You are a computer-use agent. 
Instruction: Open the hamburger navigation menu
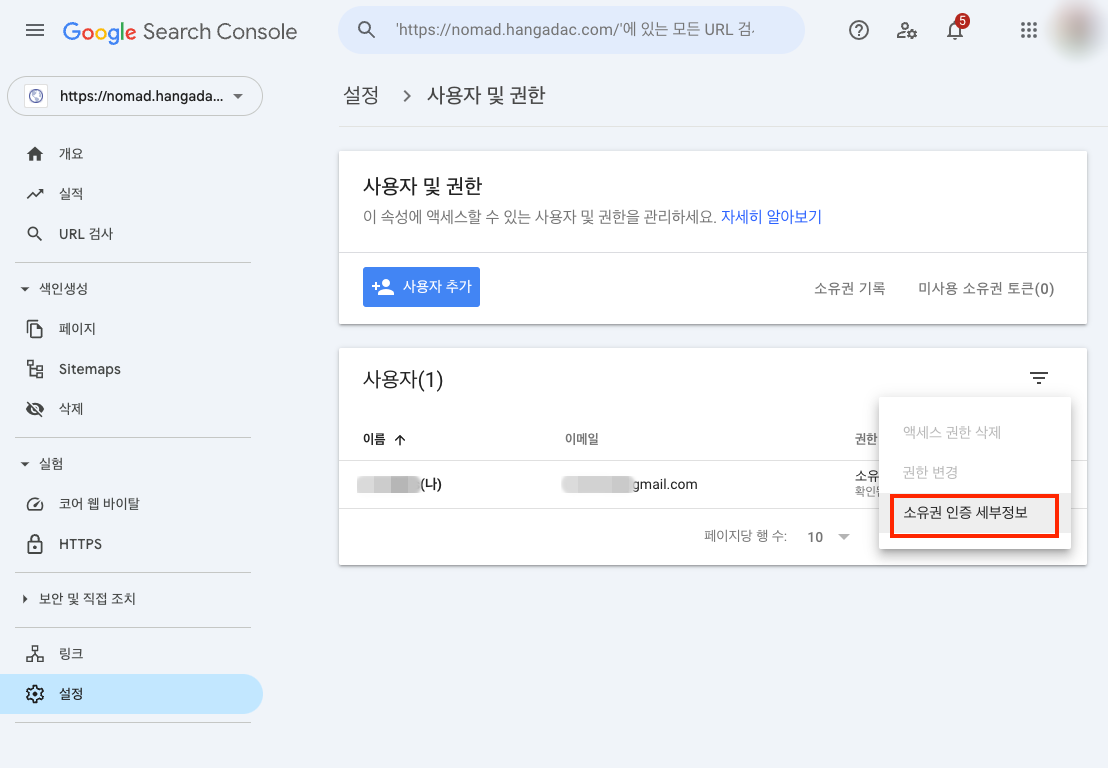point(35,30)
